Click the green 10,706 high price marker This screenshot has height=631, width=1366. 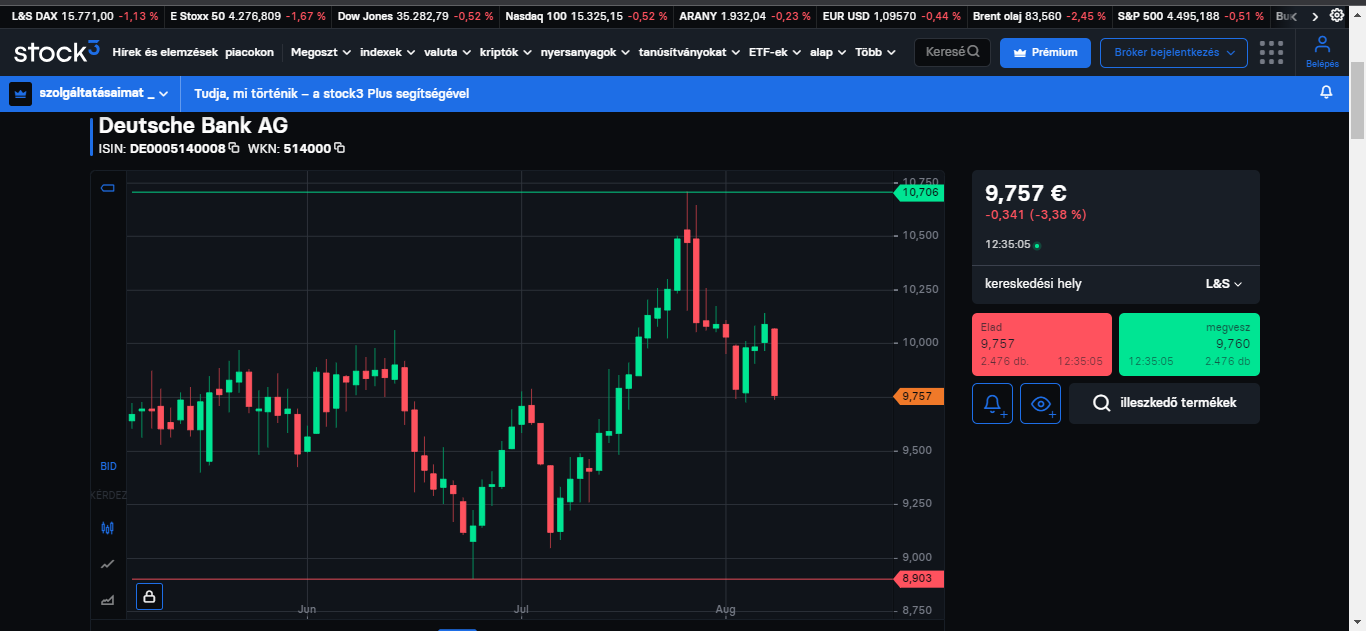point(919,192)
